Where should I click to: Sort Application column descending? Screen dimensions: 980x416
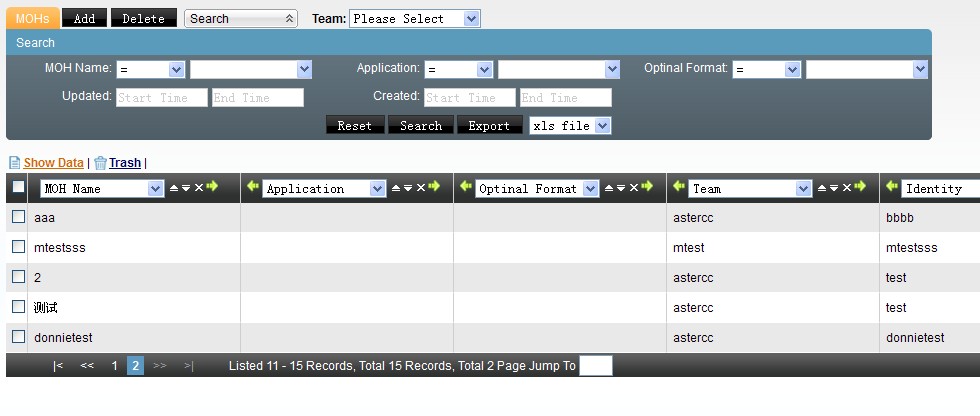pos(408,188)
